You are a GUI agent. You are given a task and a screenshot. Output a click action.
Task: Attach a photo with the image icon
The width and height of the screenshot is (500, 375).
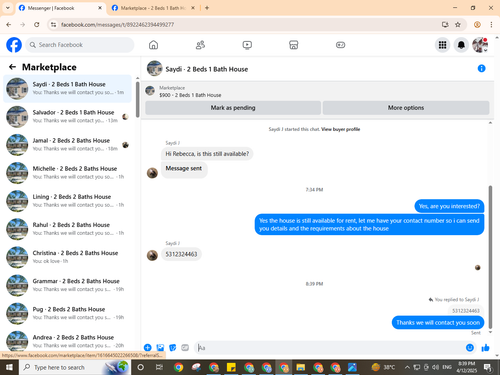pos(160,348)
